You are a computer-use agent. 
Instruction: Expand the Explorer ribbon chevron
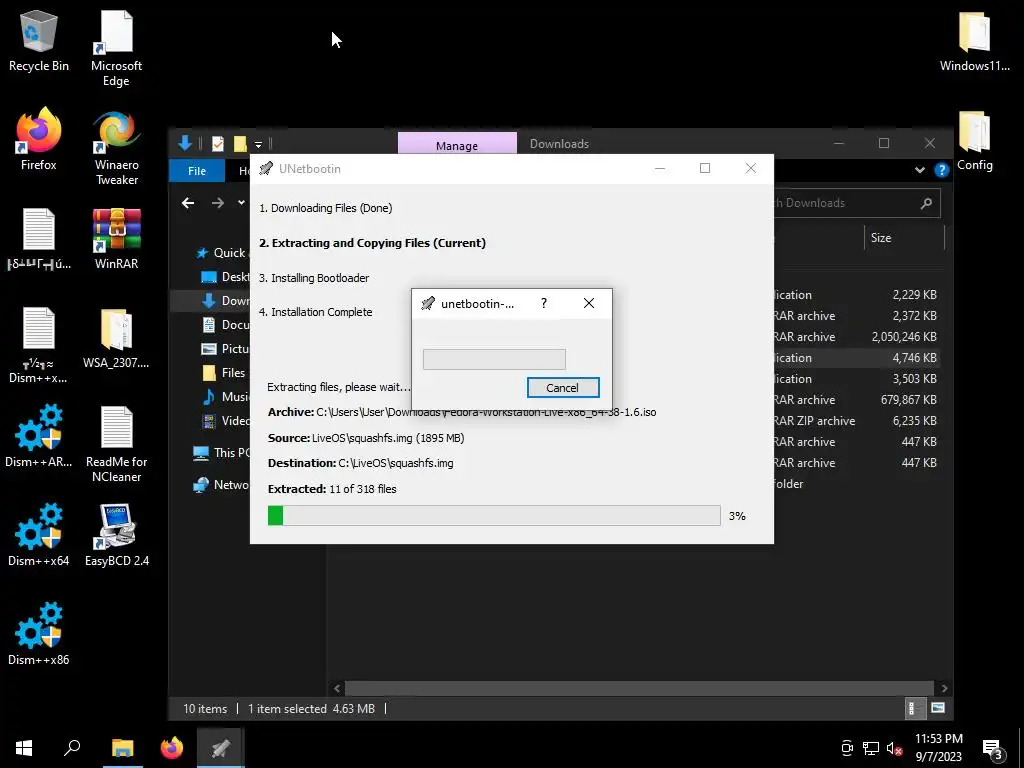pyautogui.click(x=920, y=170)
